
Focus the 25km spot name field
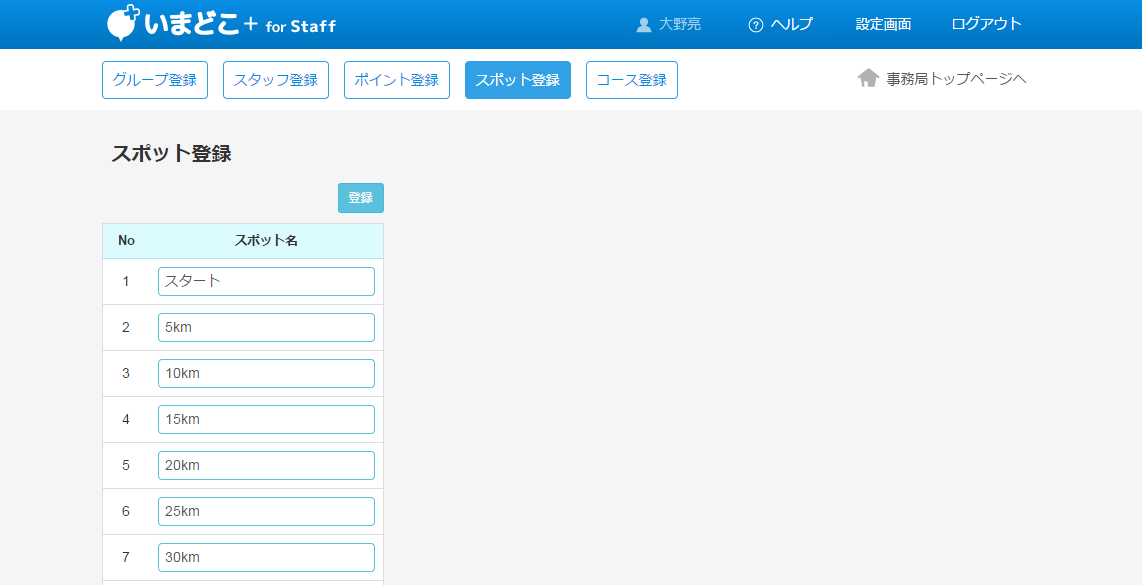pyautogui.click(x=266, y=511)
